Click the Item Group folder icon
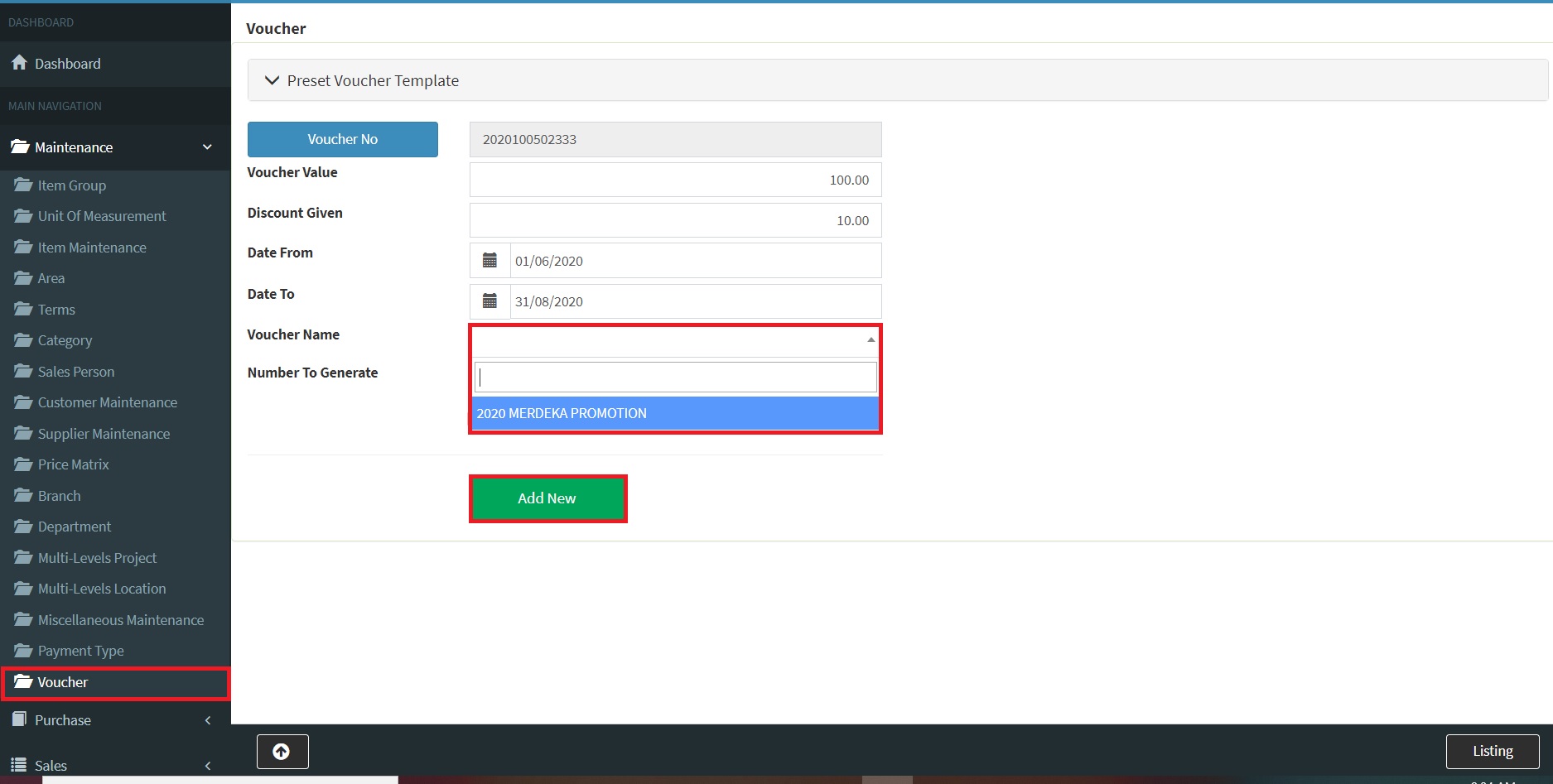The height and width of the screenshot is (784, 1553). coord(23,185)
